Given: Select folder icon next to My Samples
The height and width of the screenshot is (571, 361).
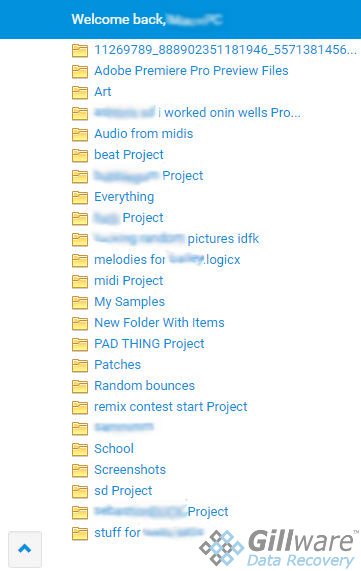Looking at the screenshot, I should (x=80, y=302).
